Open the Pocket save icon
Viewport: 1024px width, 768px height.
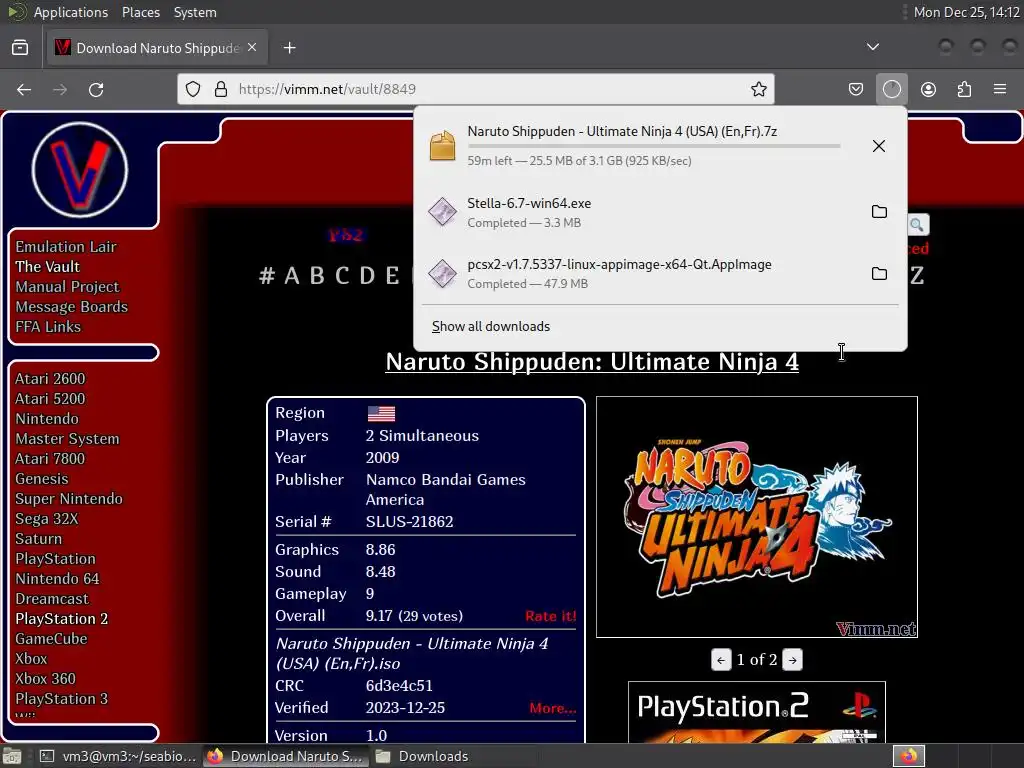[x=856, y=89]
